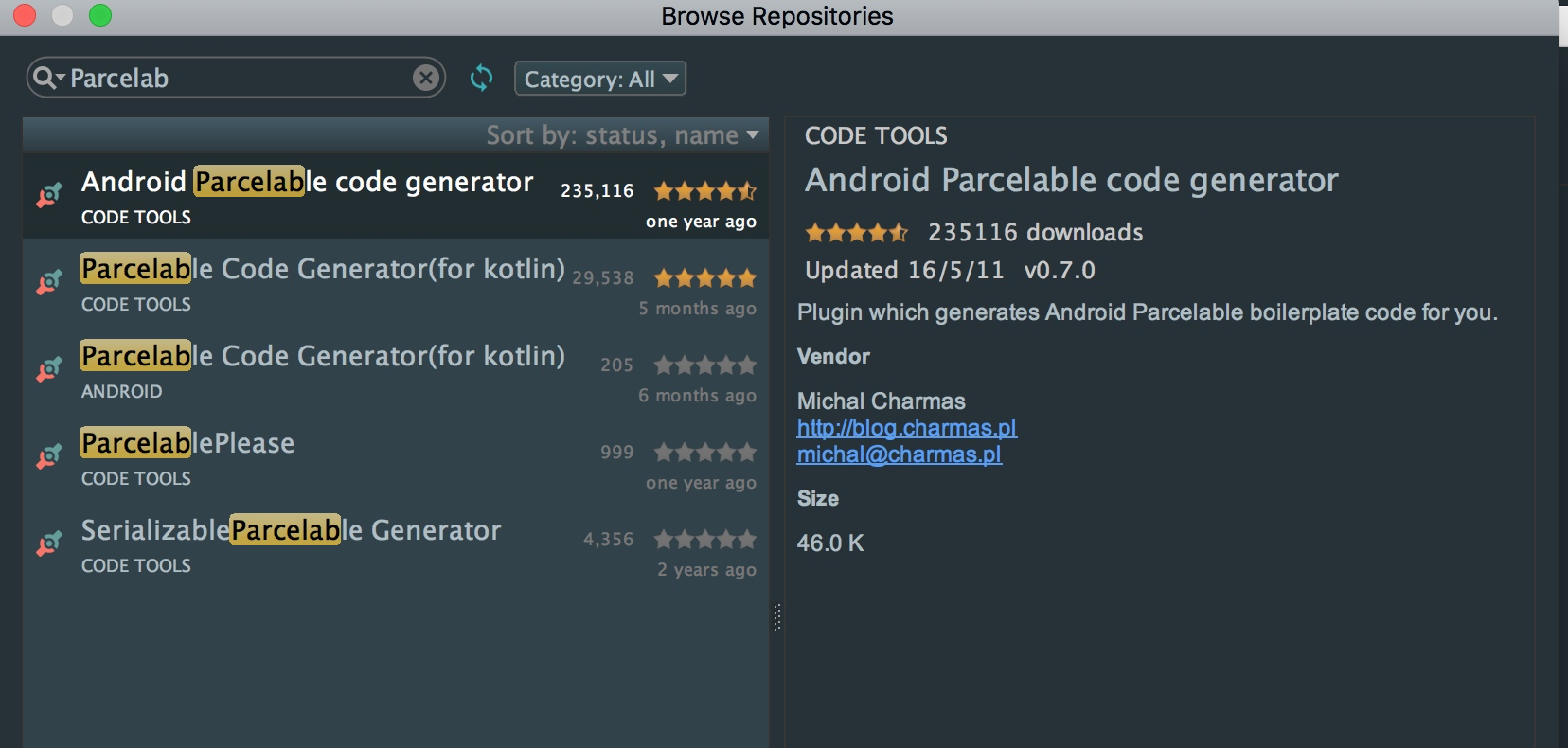This screenshot has width=1568, height=748.
Task: Click plugin icon beside ParcelablePlease
Action: pos(49,456)
